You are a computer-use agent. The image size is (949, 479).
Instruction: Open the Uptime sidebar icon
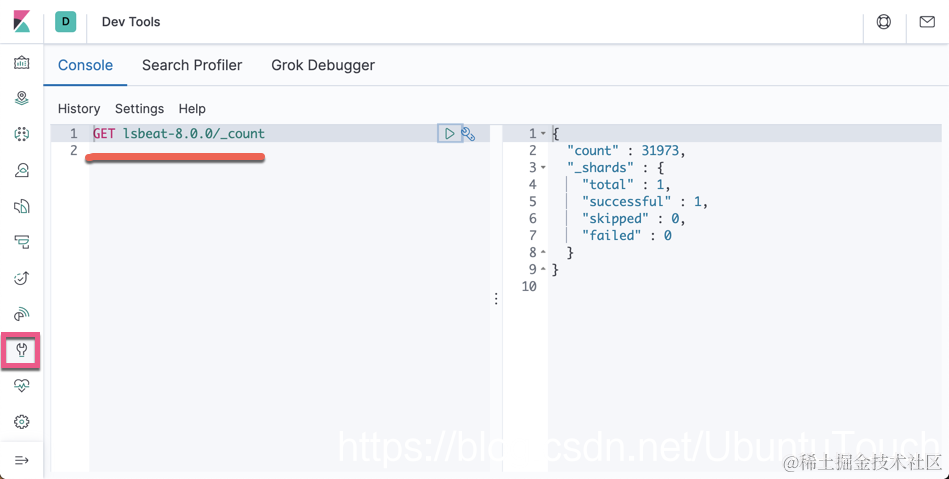(x=21, y=278)
